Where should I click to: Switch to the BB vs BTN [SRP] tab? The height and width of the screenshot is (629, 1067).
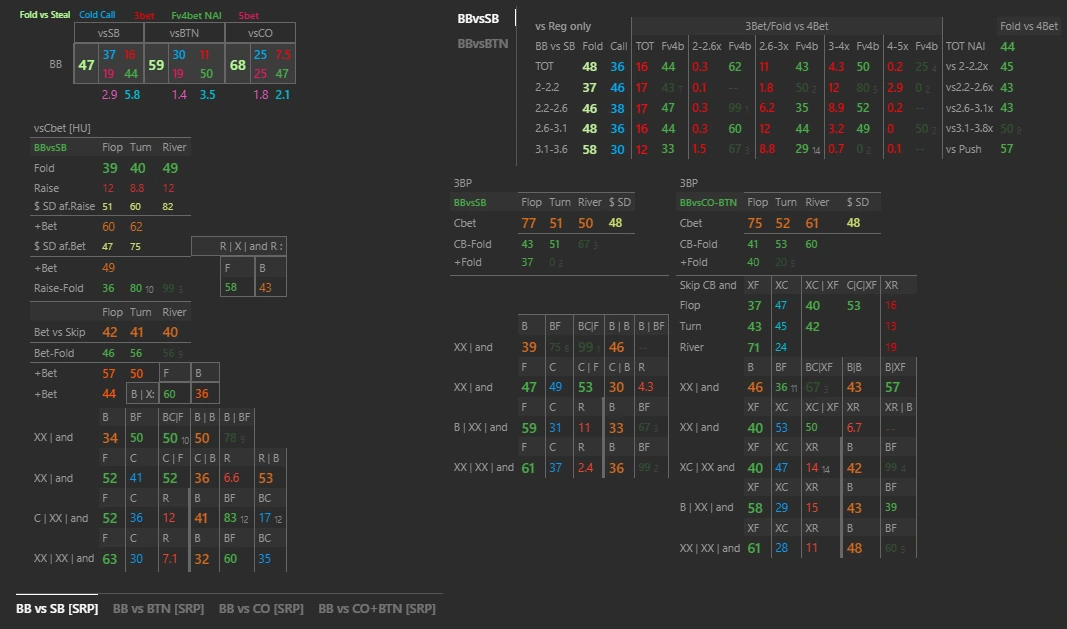[x=160, y=608]
